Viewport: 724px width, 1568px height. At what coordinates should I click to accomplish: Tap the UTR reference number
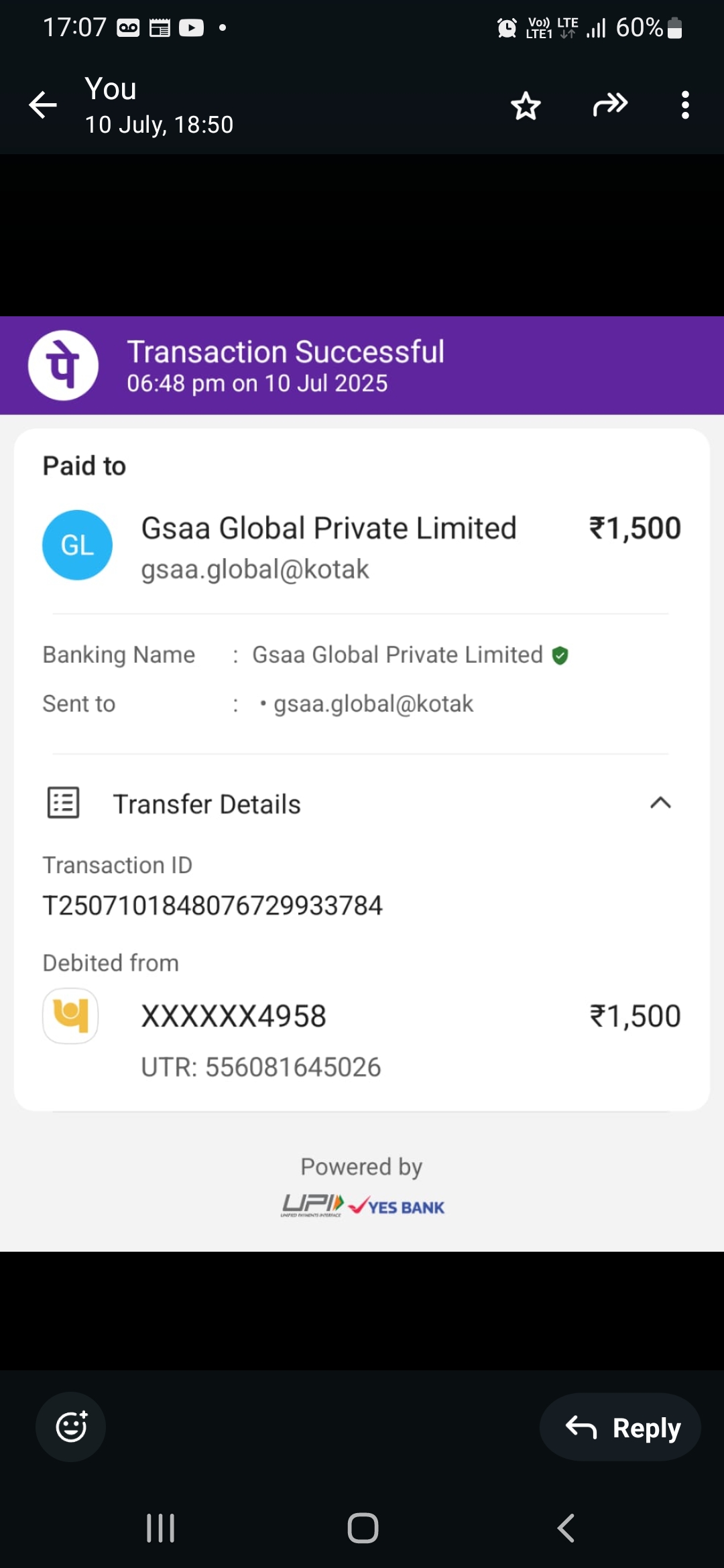pyautogui.click(x=261, y=1067)
